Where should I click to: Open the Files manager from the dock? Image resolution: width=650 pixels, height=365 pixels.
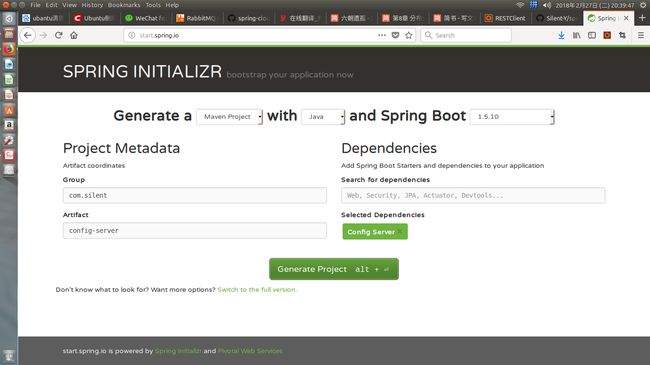coord(9,34)
